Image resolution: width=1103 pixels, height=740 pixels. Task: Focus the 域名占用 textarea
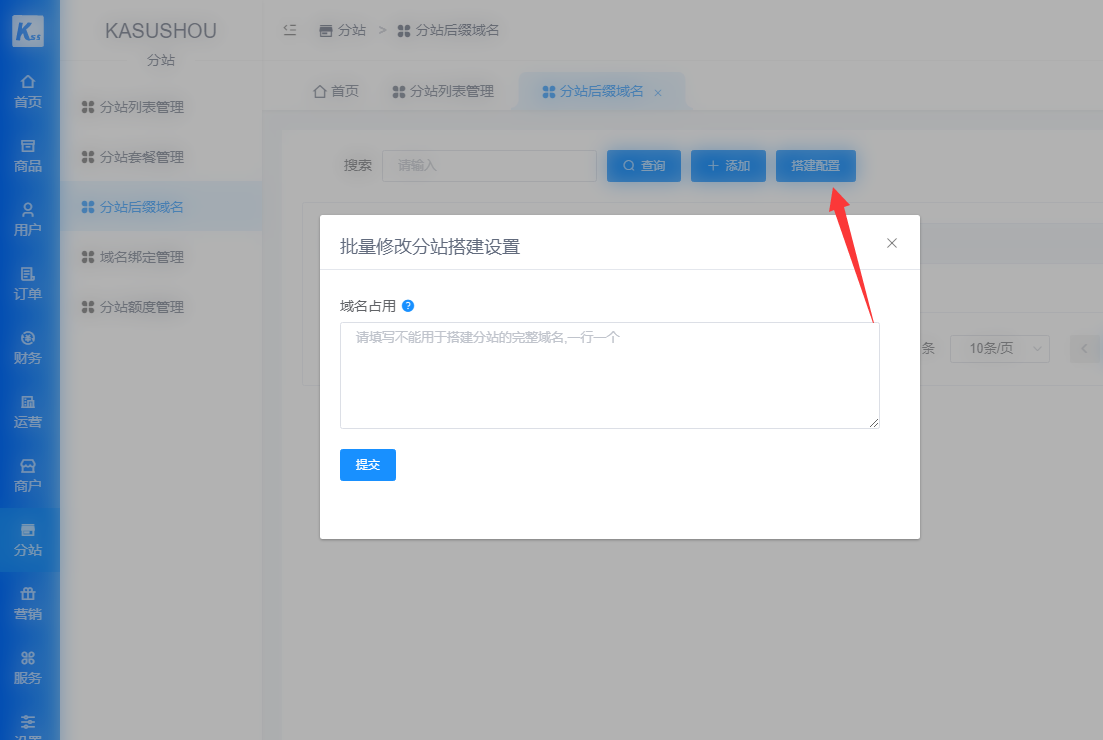[610, 376]
